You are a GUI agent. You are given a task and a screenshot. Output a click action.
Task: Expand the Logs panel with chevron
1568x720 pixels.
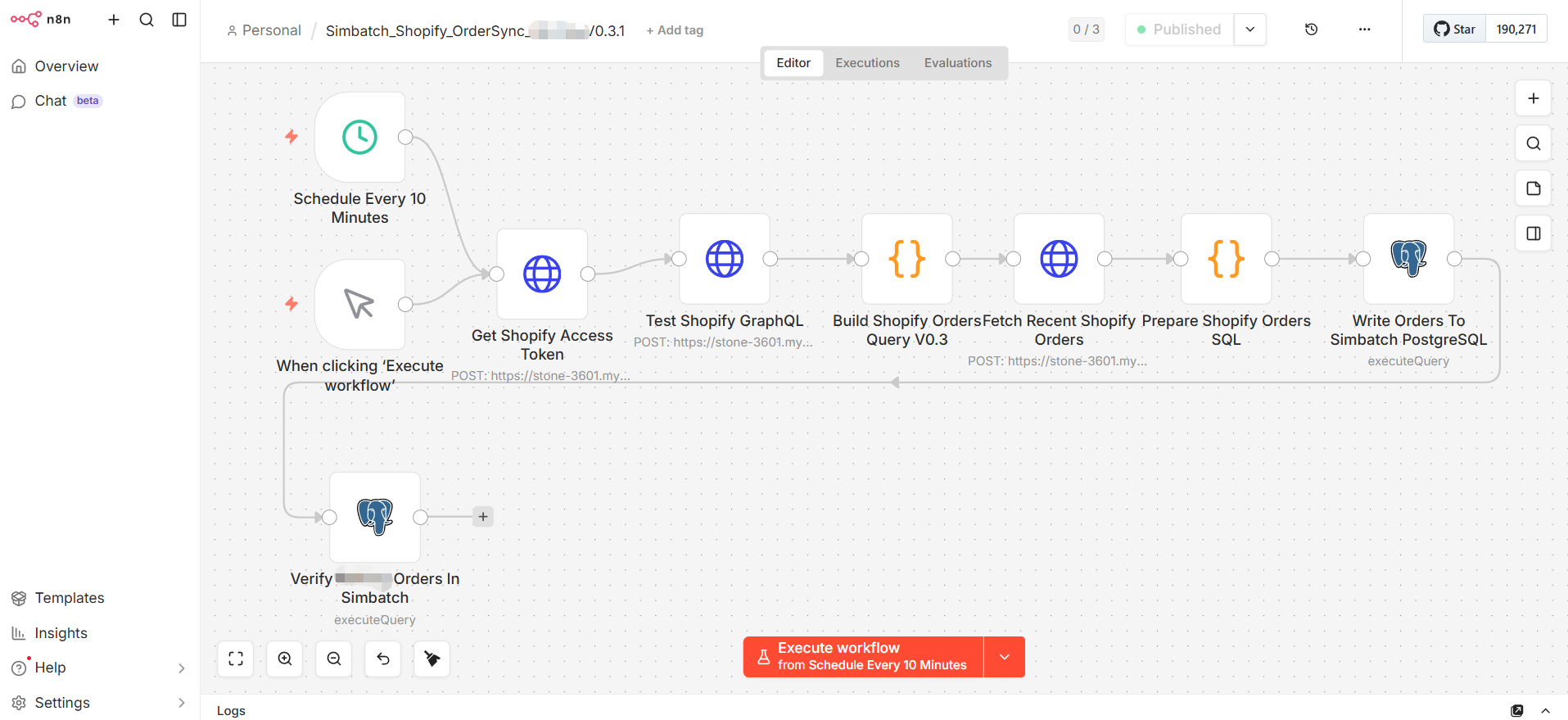pos(1546,710)
